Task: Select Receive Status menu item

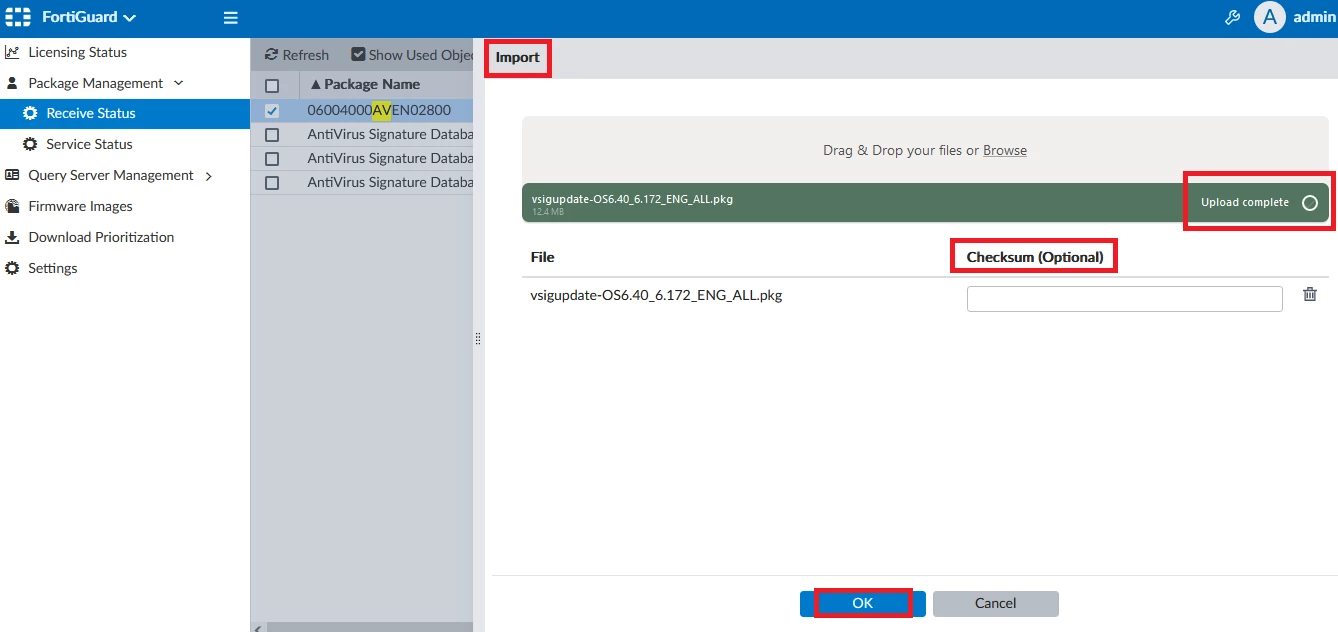Action: (x=125, y=113)
